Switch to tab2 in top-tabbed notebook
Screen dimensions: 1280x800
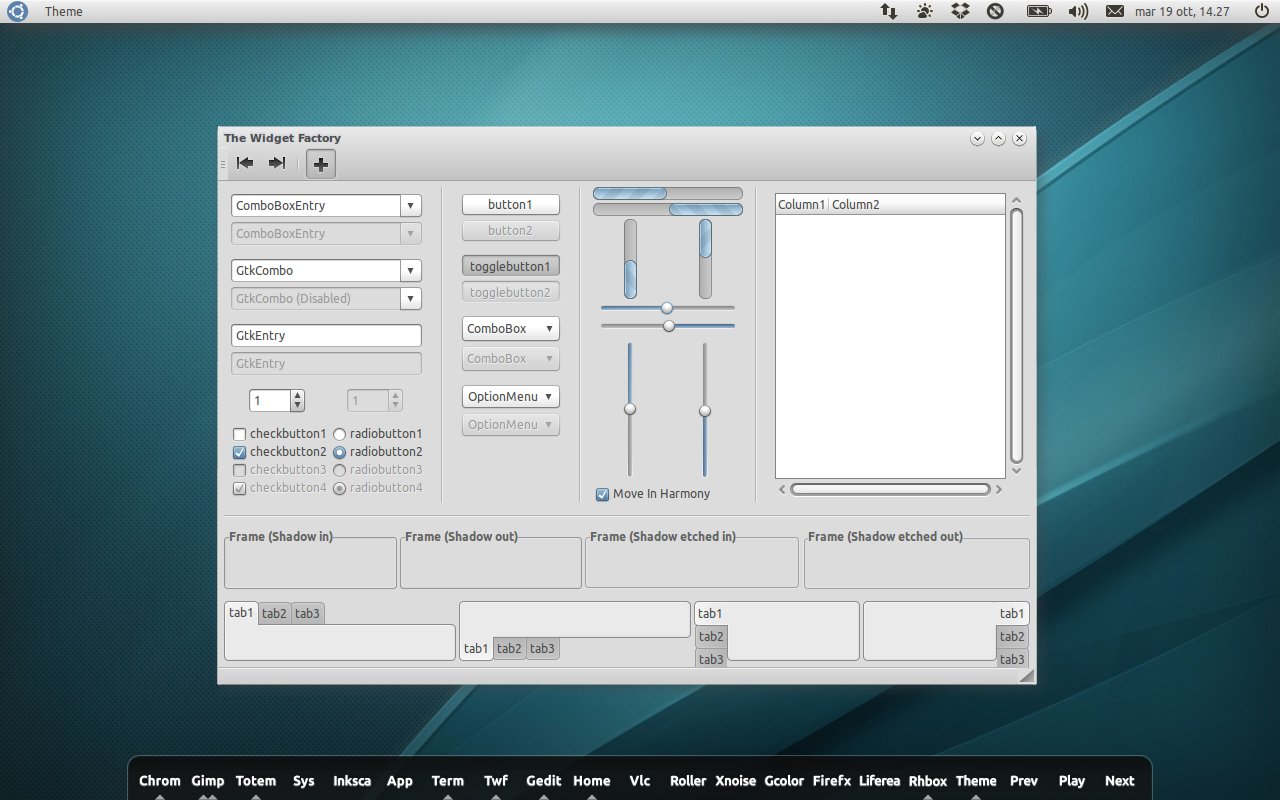click(274, 614)
